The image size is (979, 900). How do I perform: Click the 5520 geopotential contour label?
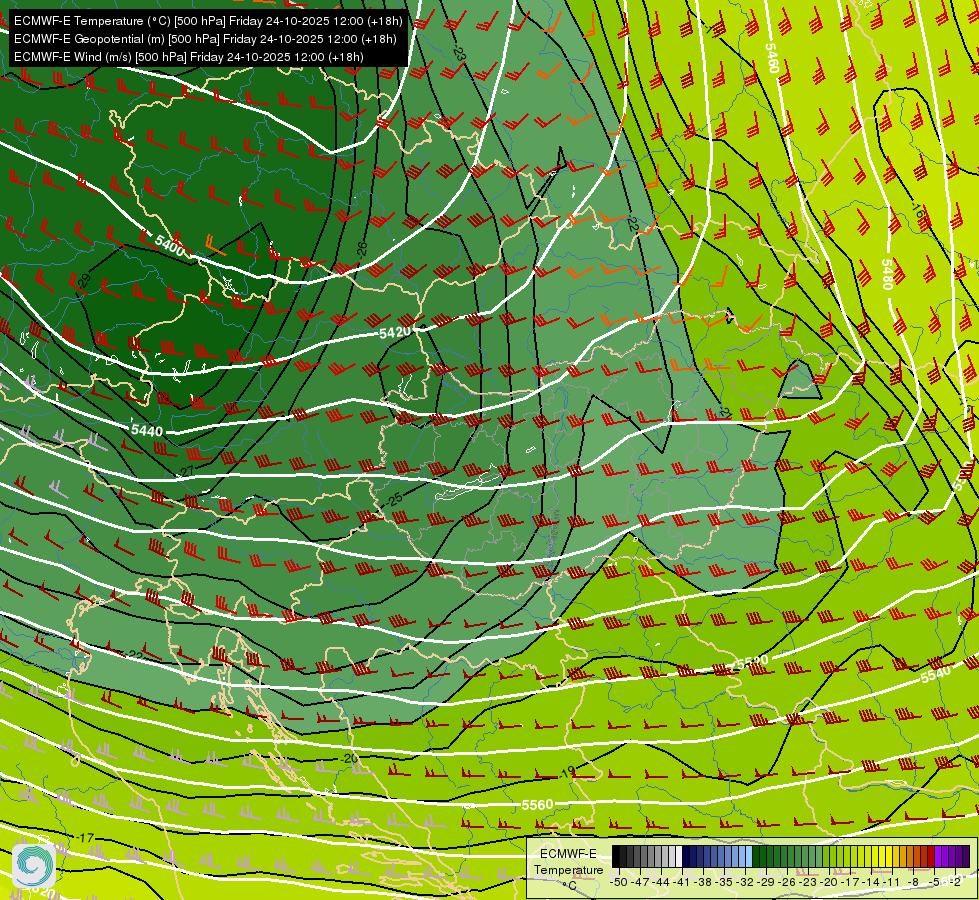tap(752, 663)
